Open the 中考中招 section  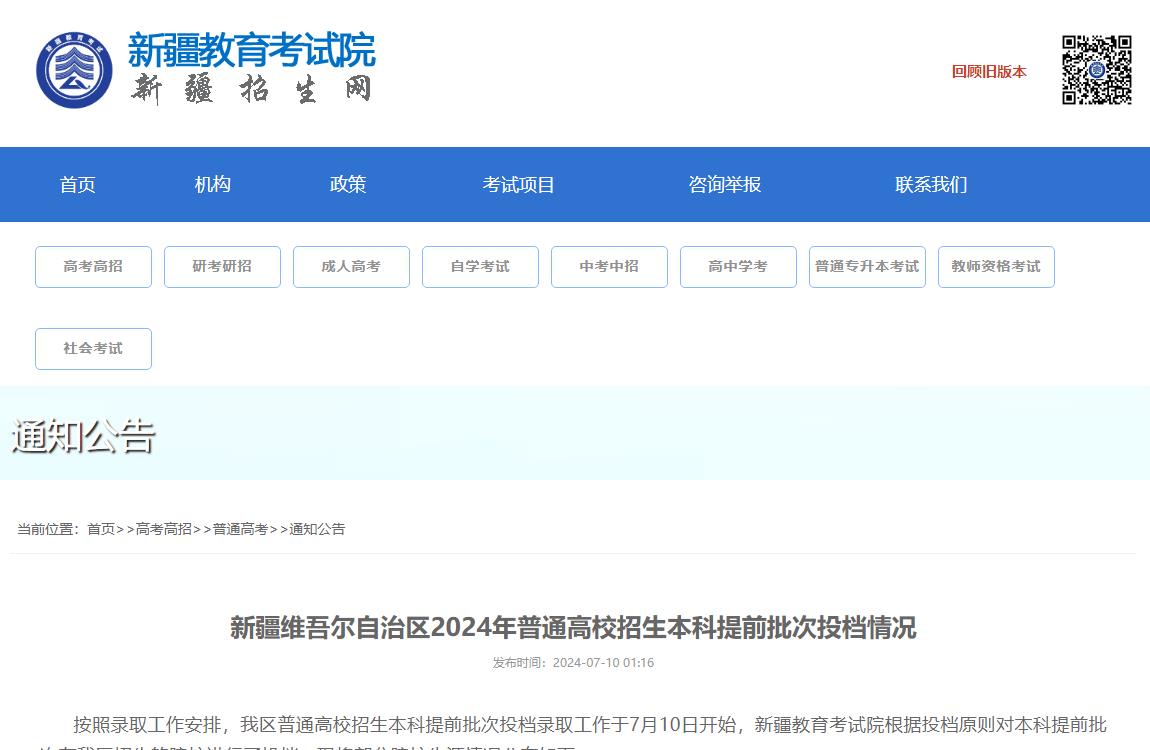coord(609,266)
